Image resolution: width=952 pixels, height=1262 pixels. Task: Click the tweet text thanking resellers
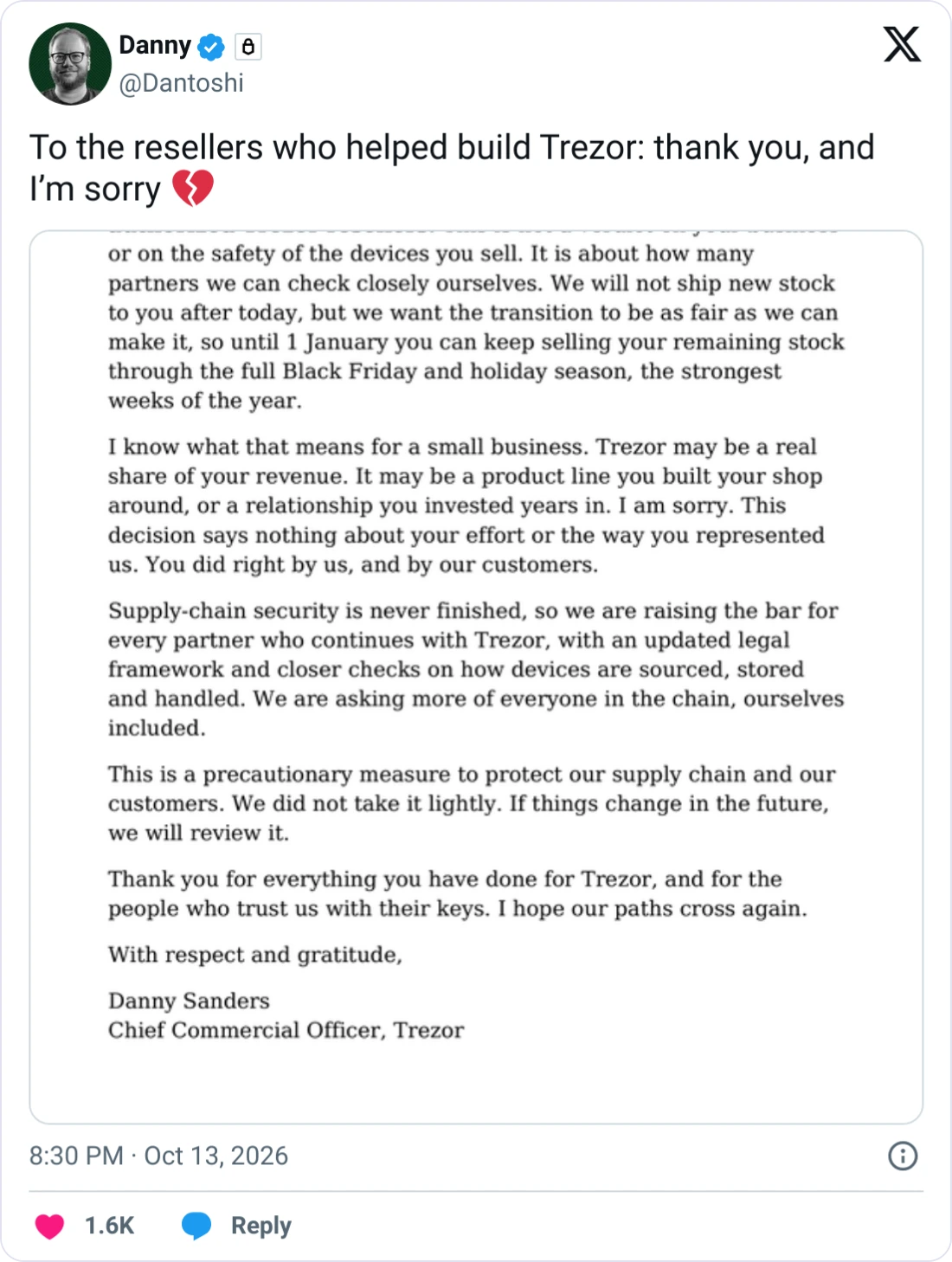pos(452,168)
